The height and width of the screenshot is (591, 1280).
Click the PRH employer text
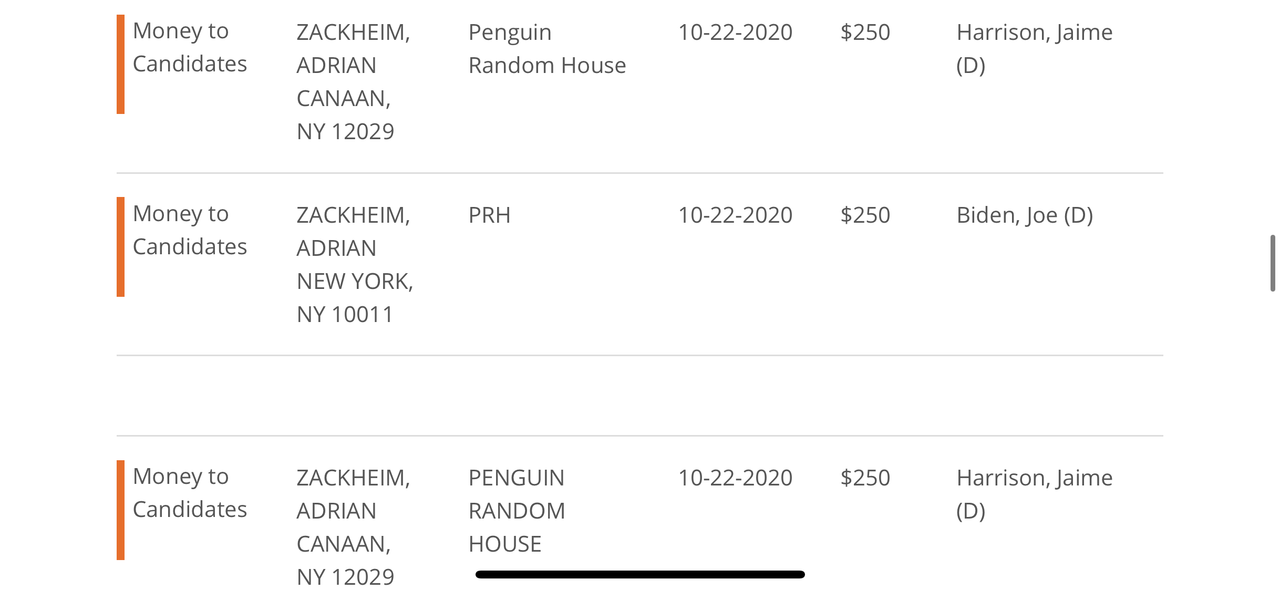[x=489, y=215]
